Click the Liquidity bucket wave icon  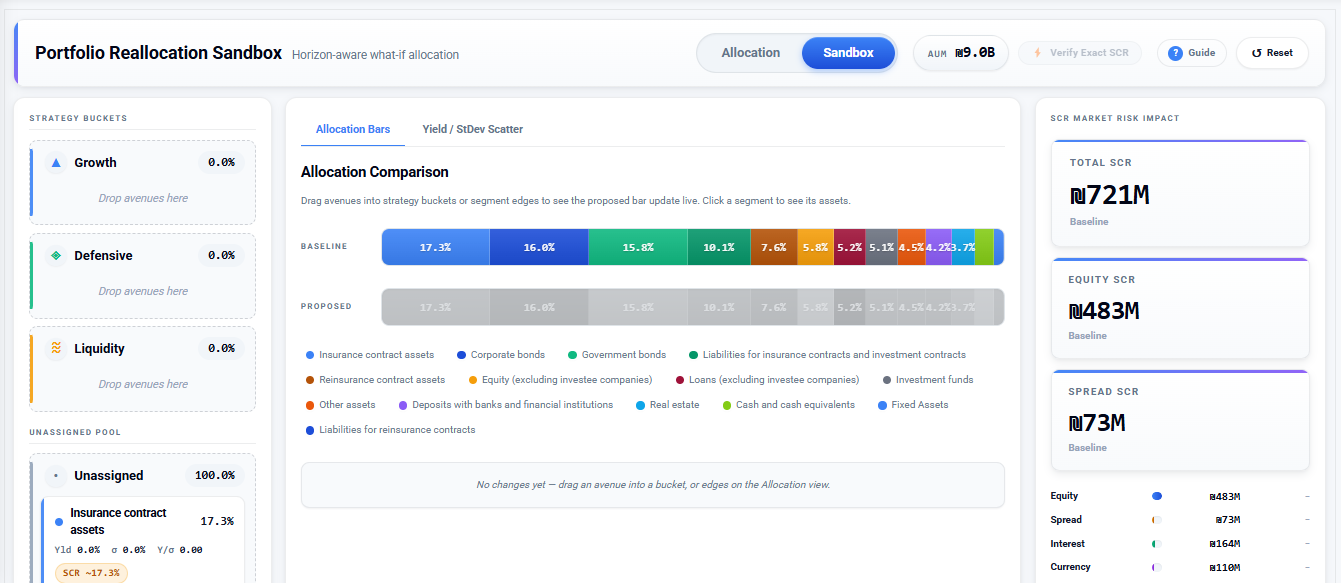coord(56,348)
